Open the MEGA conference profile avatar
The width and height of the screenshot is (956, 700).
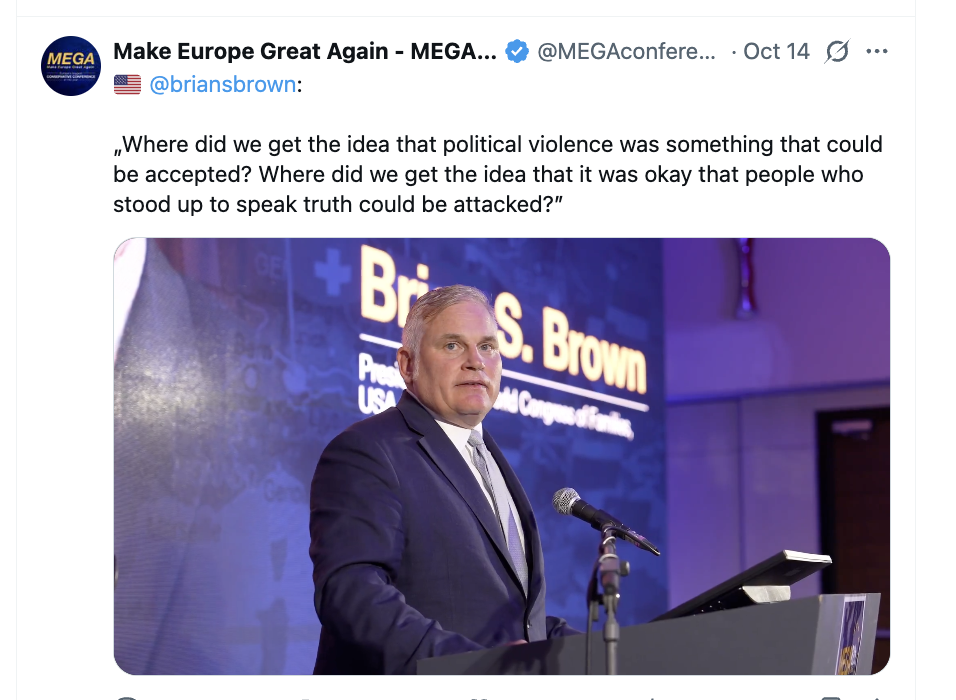(x=70, y=66)
